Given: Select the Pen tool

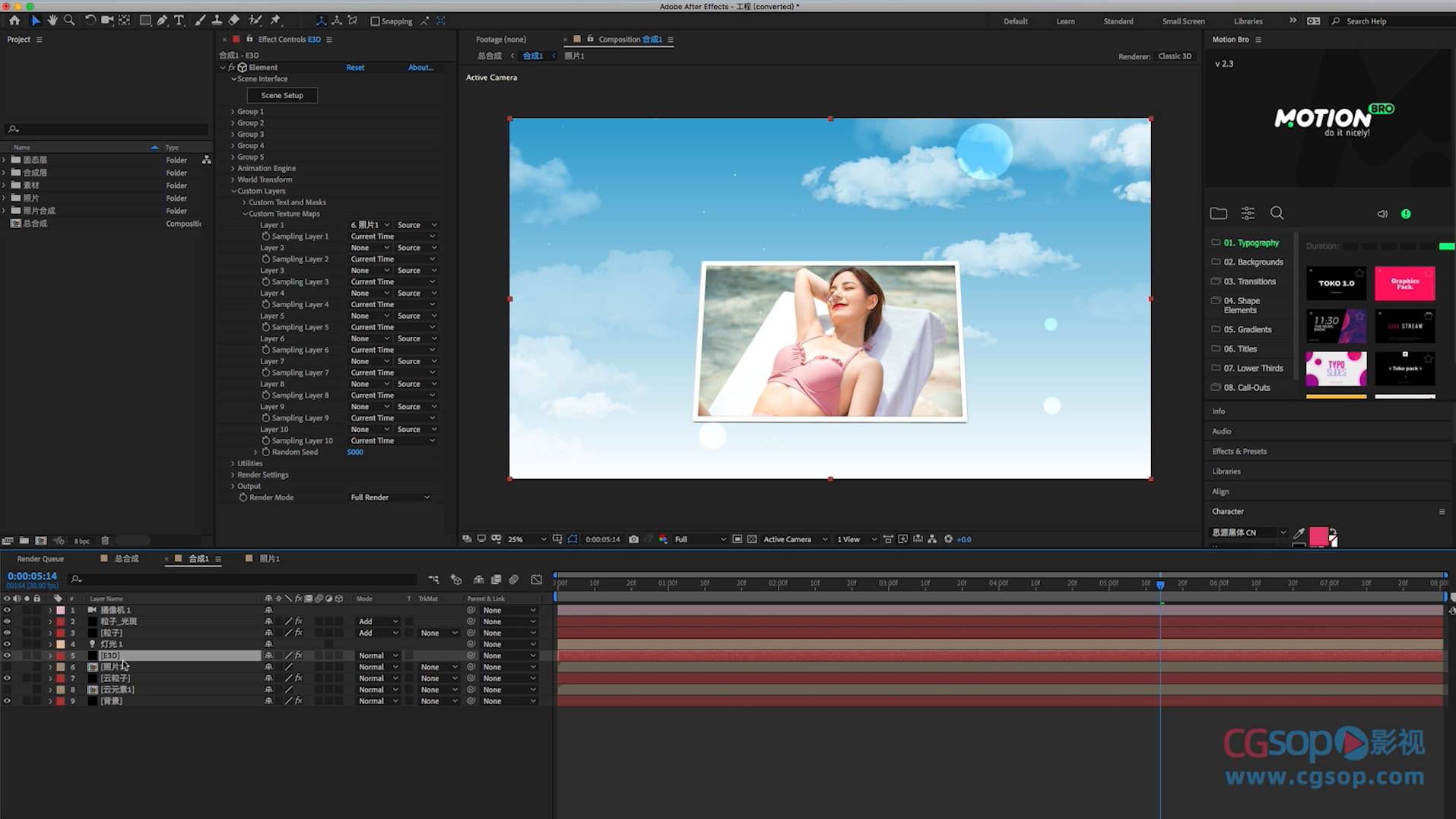Looking at the screenshot, I should pos(162,21).
